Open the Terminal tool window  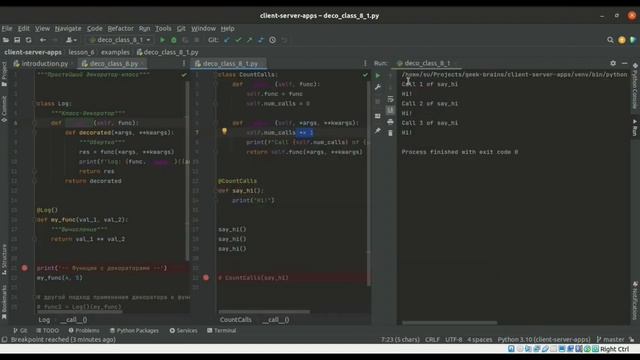222,331
